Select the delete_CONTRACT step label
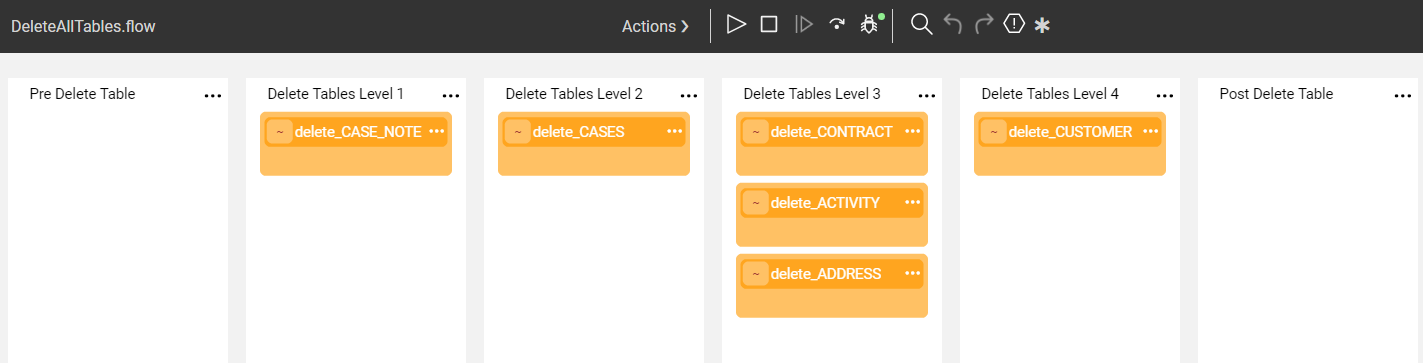 (x=832, y=132)
